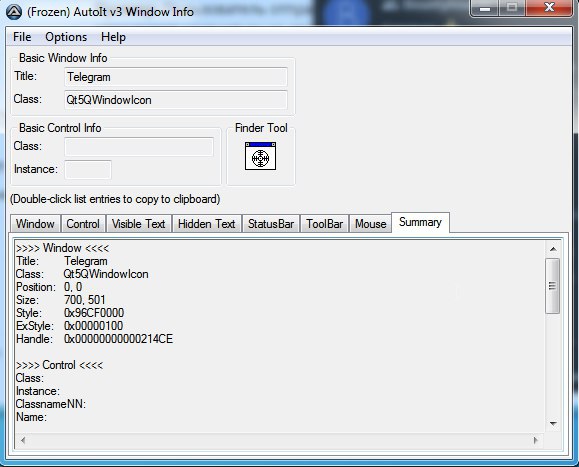
Task: Click the "Instance:" line in the summary list
Action: [38, 391]
